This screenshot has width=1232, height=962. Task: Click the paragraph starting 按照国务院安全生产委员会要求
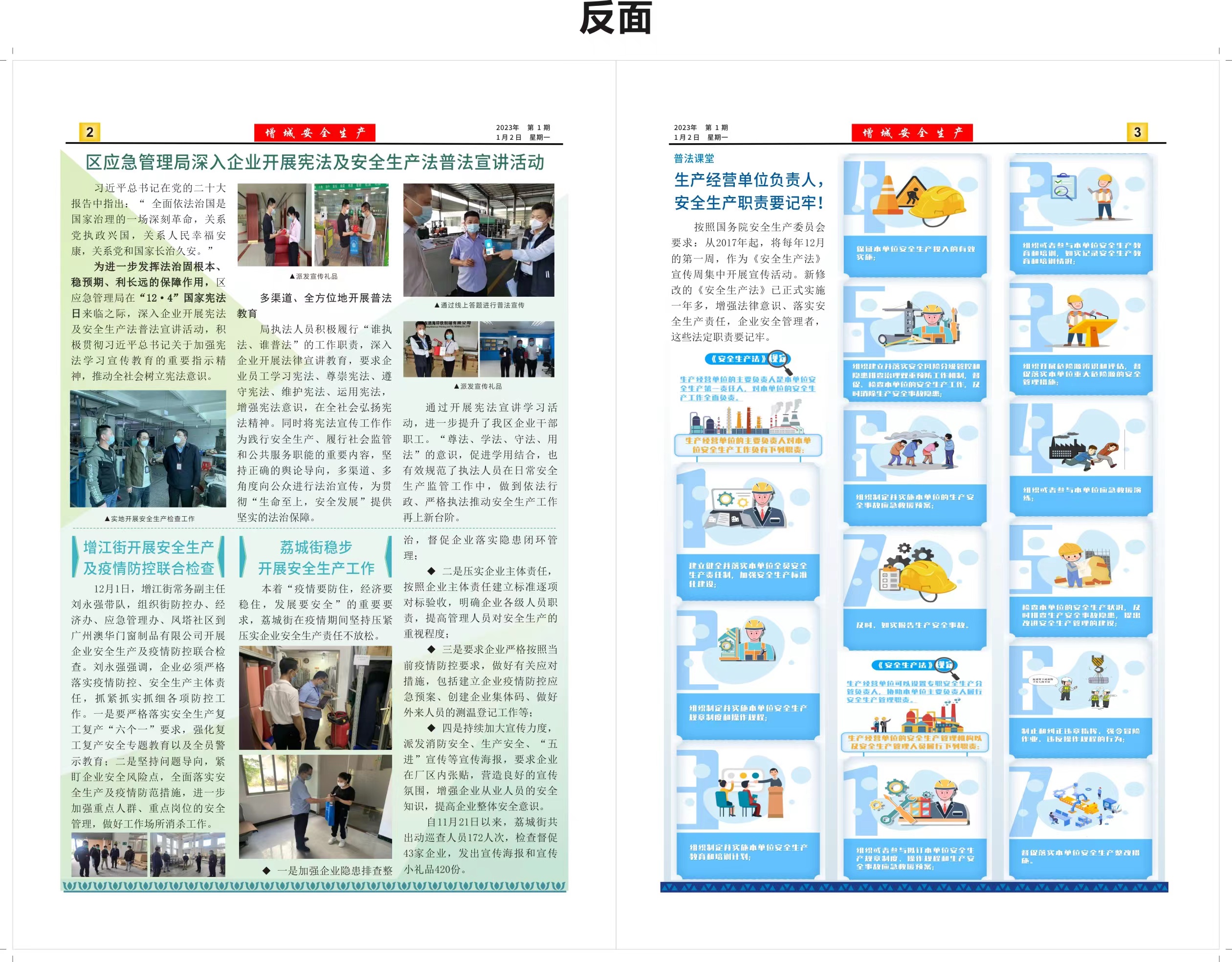[x=748, y=282]
